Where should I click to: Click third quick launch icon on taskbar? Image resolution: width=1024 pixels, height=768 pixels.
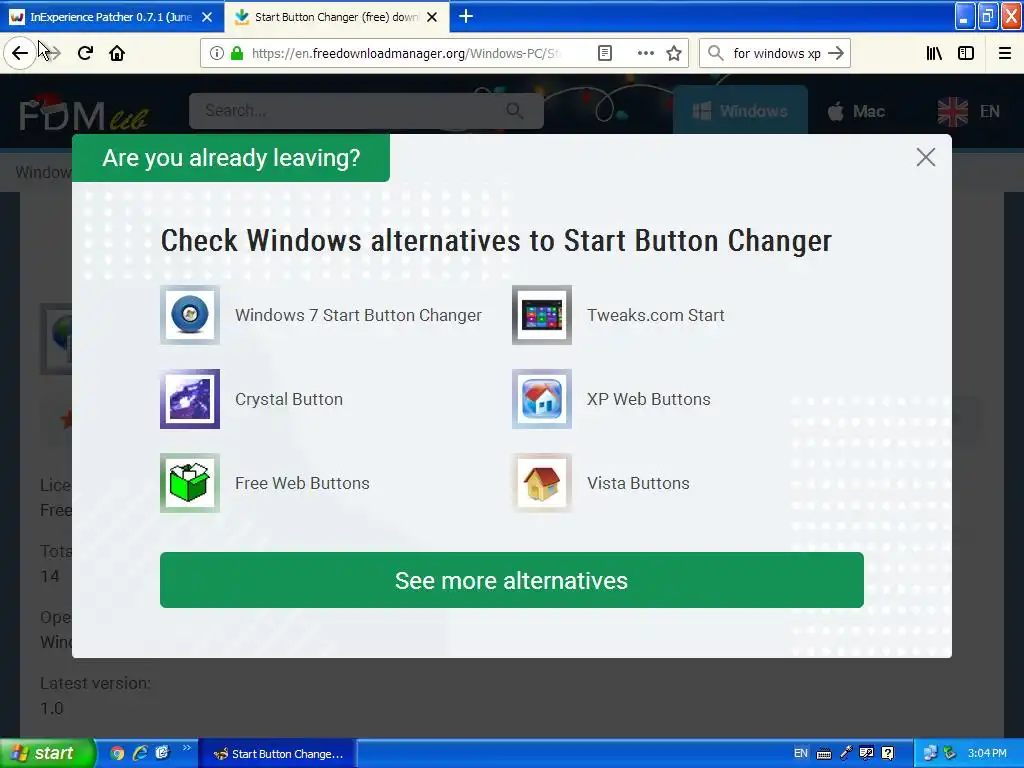(x=162, y=753)
